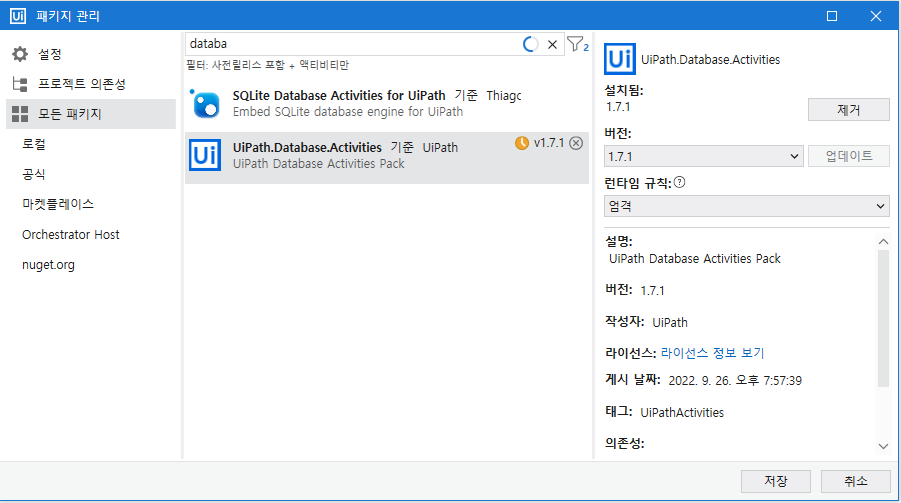Select 모든 패키지 in the sidebar
Image resolution: width=901 pixels, height=503 pixels.
(x=90, y=114)
